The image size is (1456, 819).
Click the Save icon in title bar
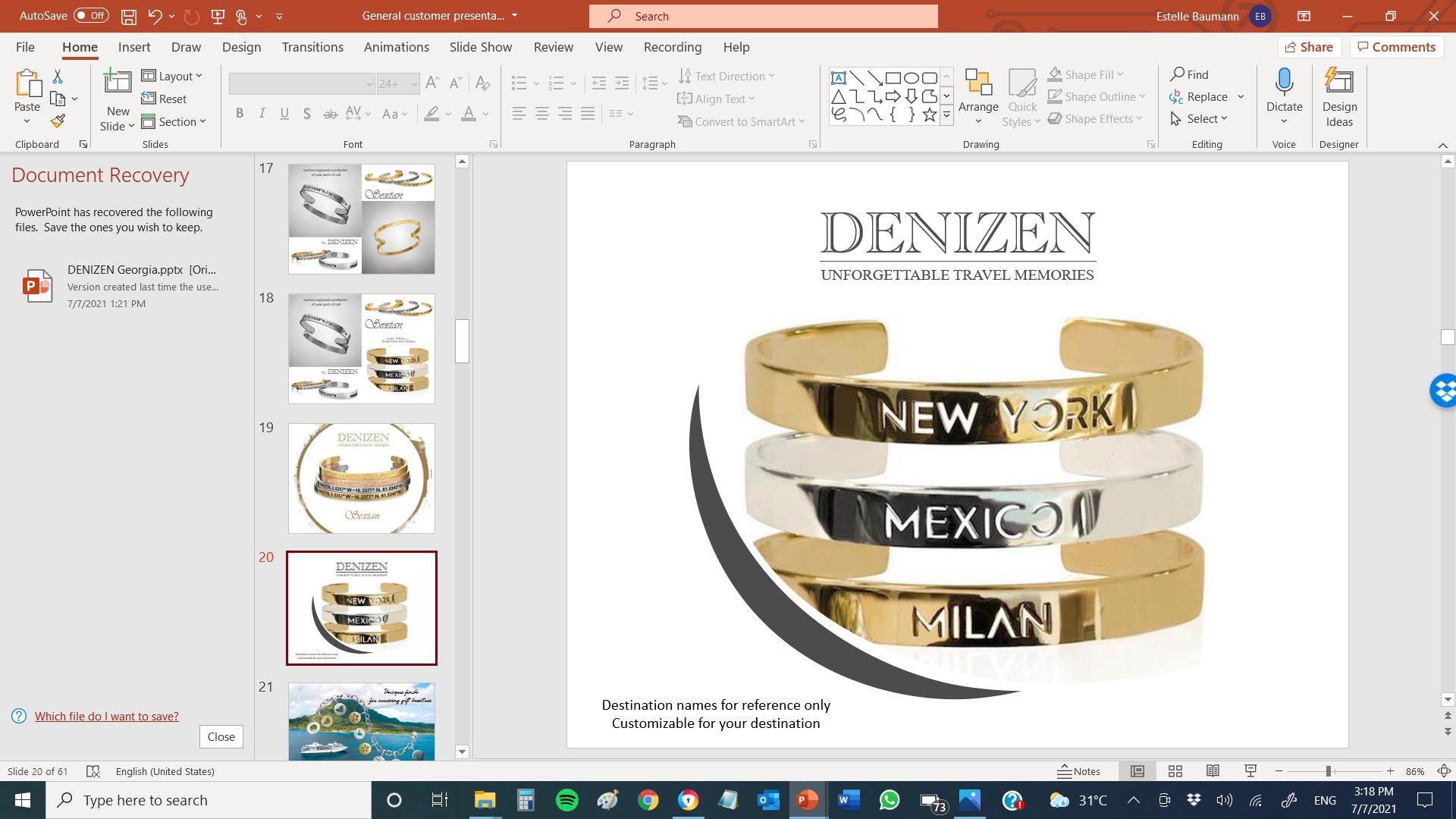pyautogui.click(x=129, y=16)
